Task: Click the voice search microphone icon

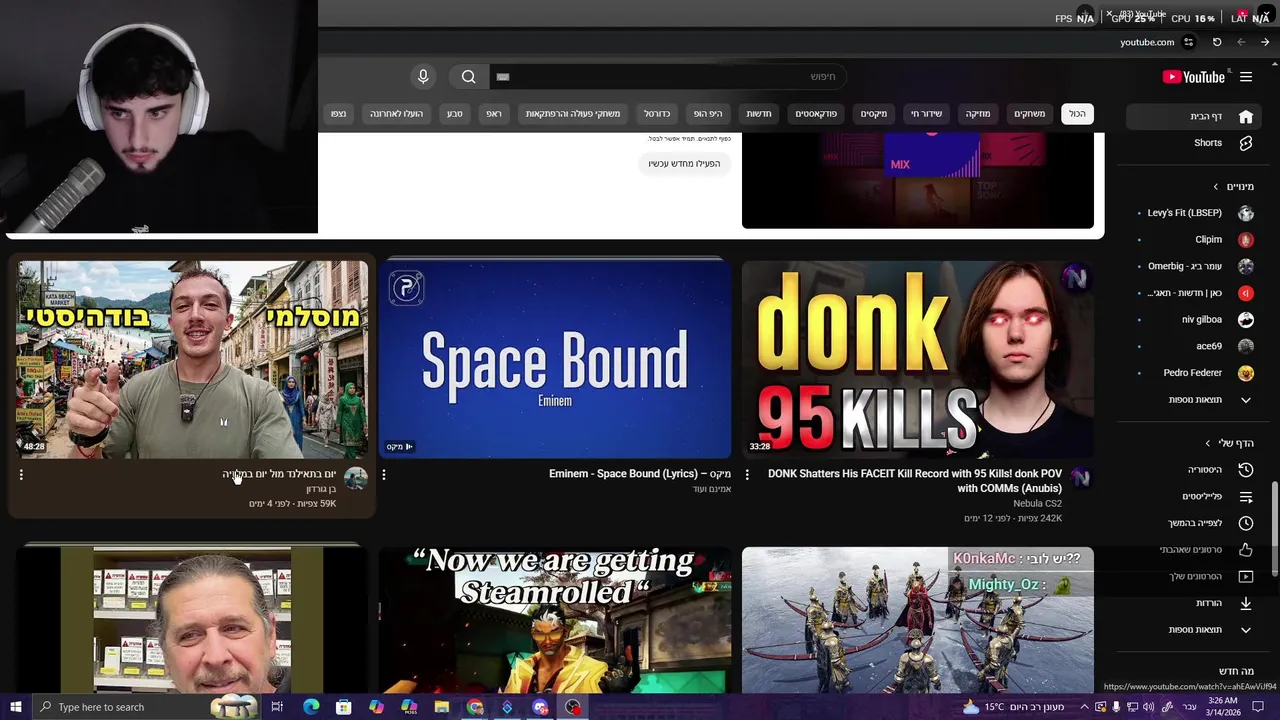Action: coord(423,77)
